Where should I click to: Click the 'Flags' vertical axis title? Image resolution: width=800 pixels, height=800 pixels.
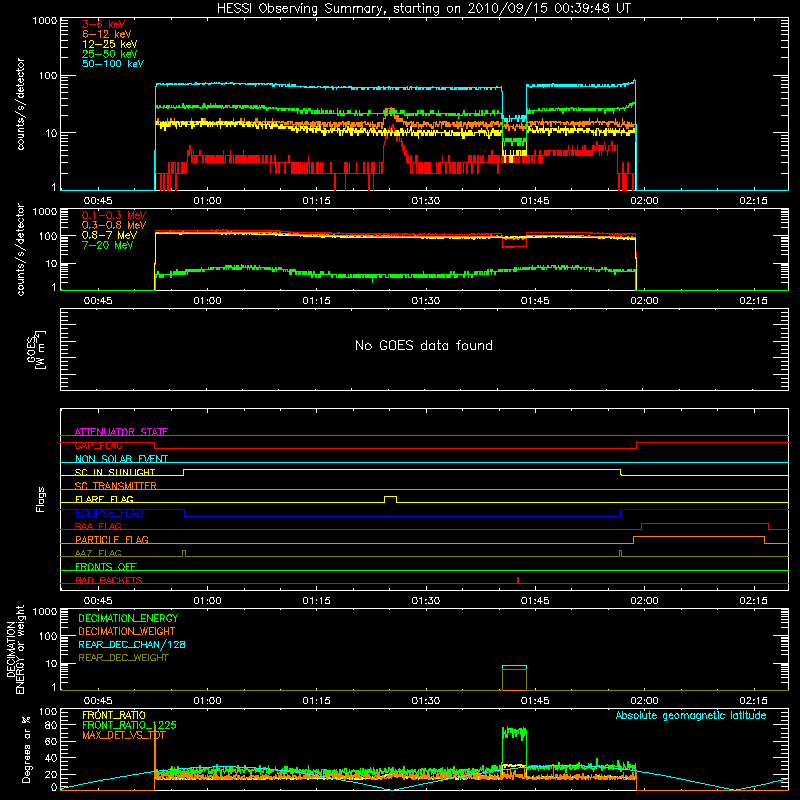pos(41,499)
